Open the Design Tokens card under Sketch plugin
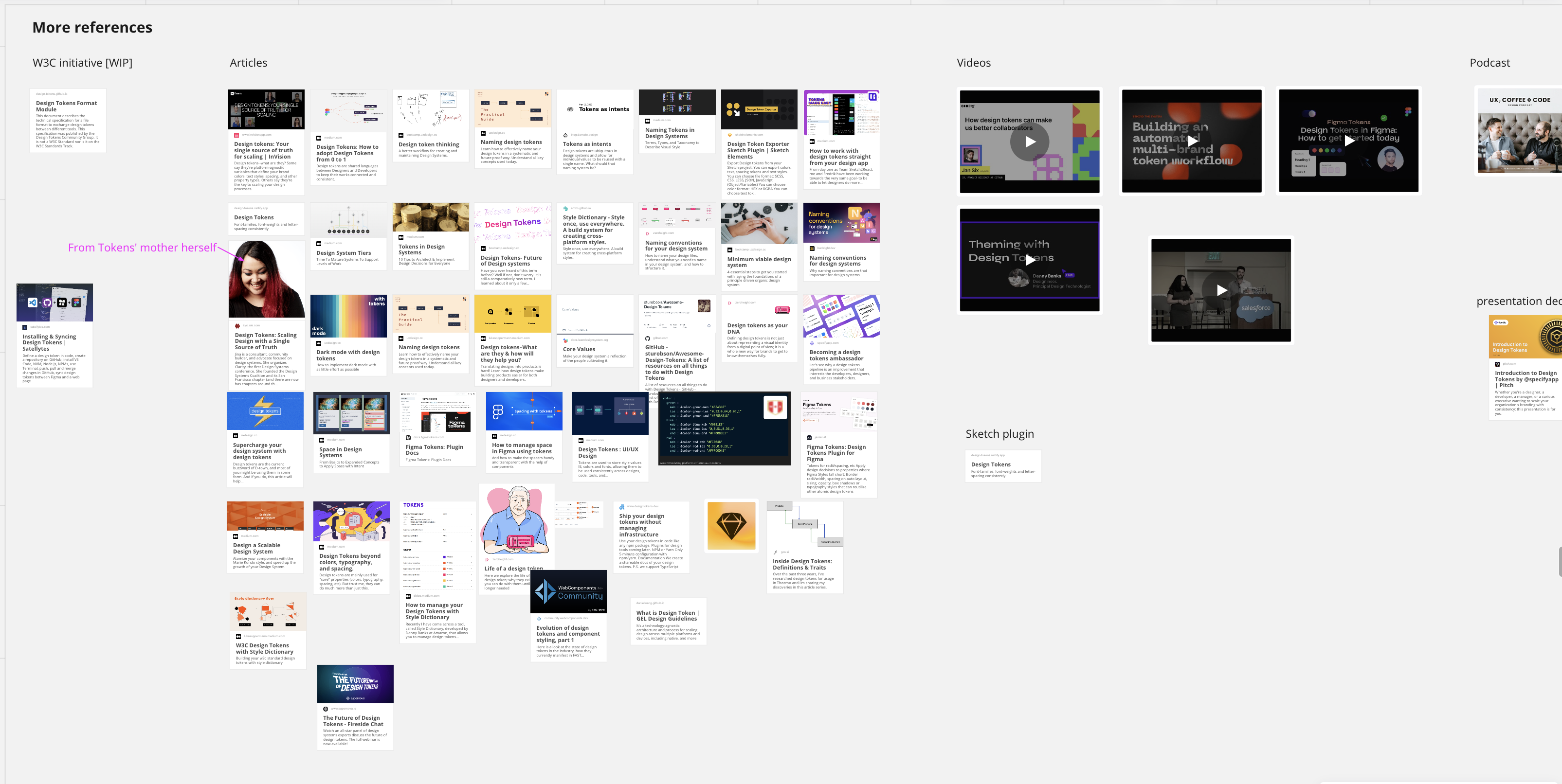This screenshot has width=1562, height=784. (1003, 466)
